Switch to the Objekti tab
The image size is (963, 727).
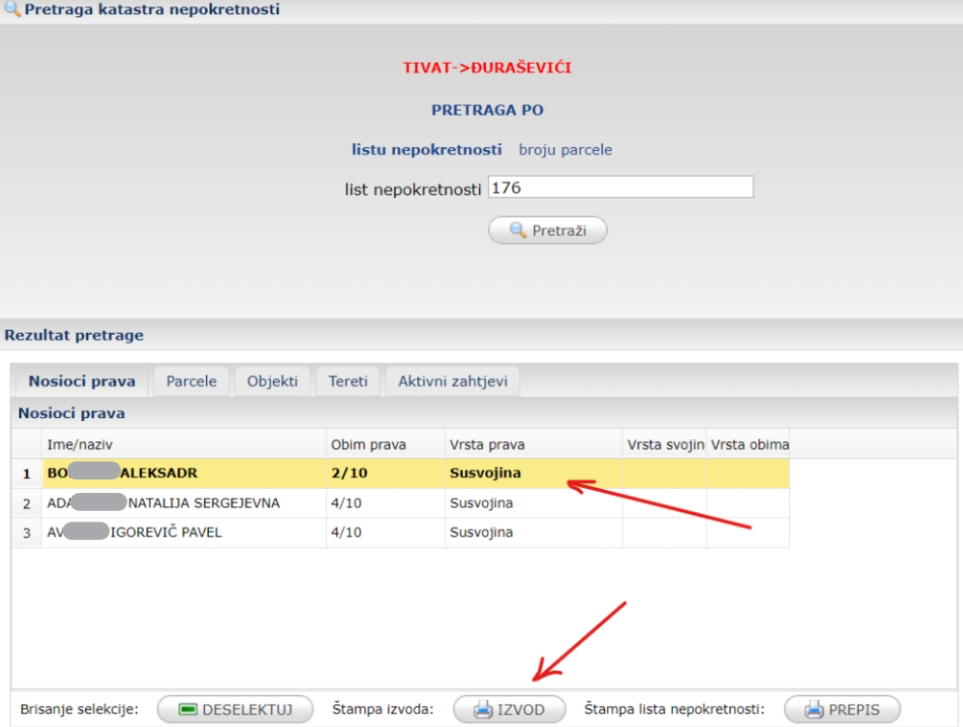coord(272,381)
